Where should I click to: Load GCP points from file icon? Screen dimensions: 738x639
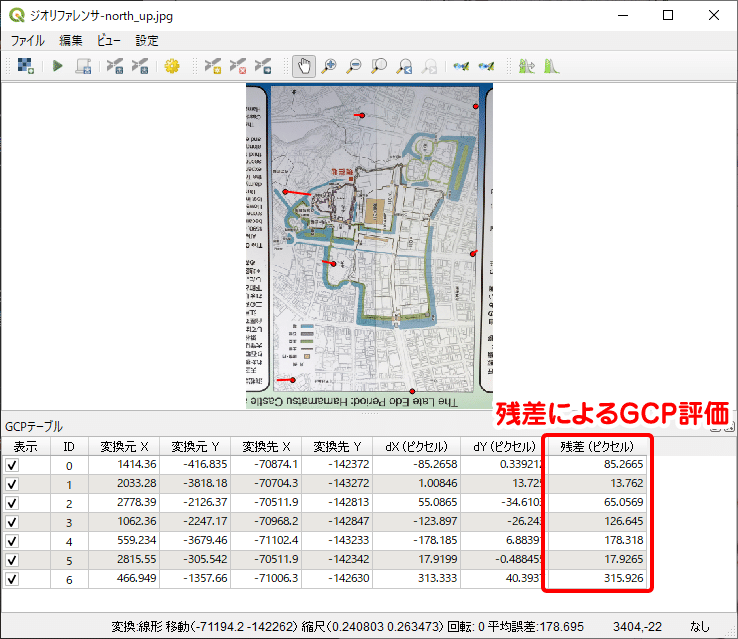coord(114,66)
